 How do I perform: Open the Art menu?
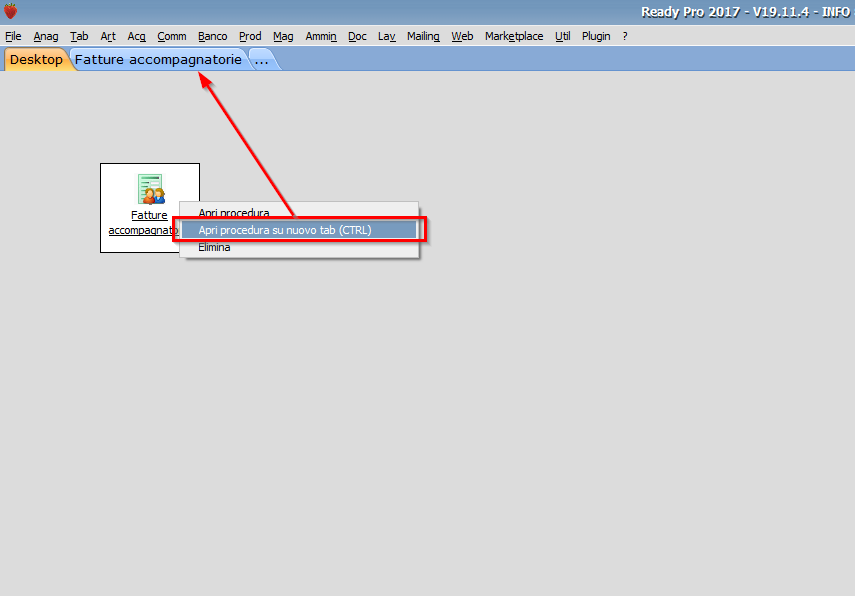(108, 36)
